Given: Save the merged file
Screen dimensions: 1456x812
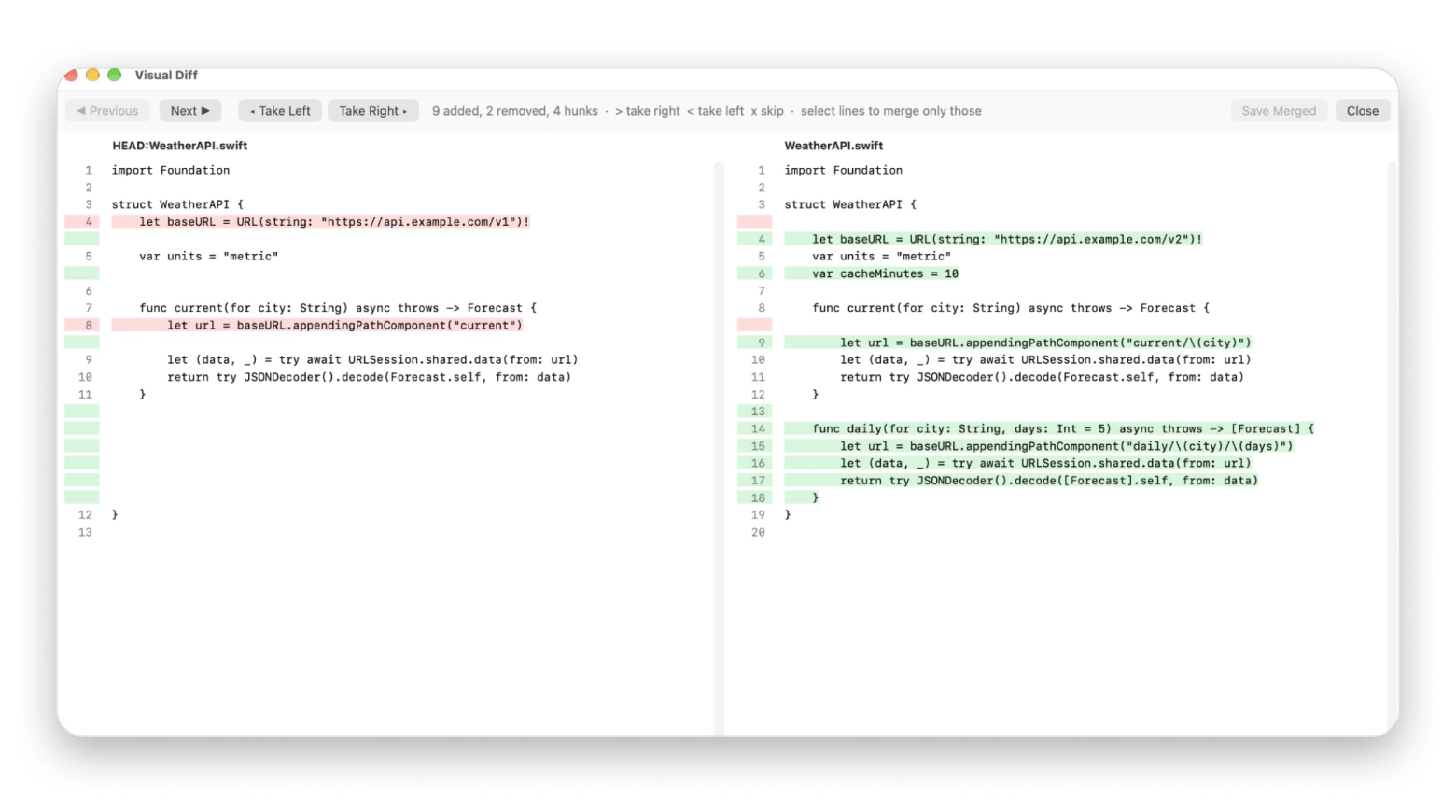Looking at the screenshot, I should click(1279, 111).
